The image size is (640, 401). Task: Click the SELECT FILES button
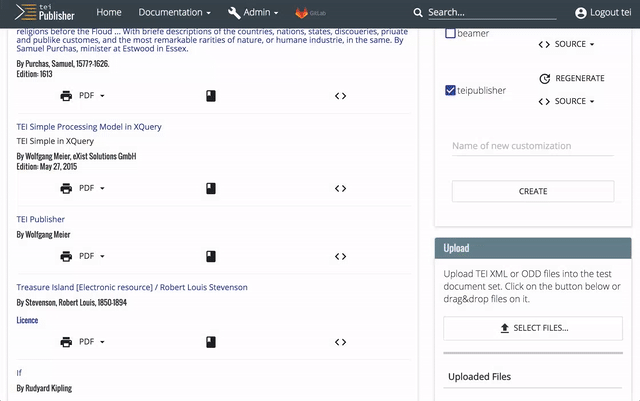tap(533, 328)
